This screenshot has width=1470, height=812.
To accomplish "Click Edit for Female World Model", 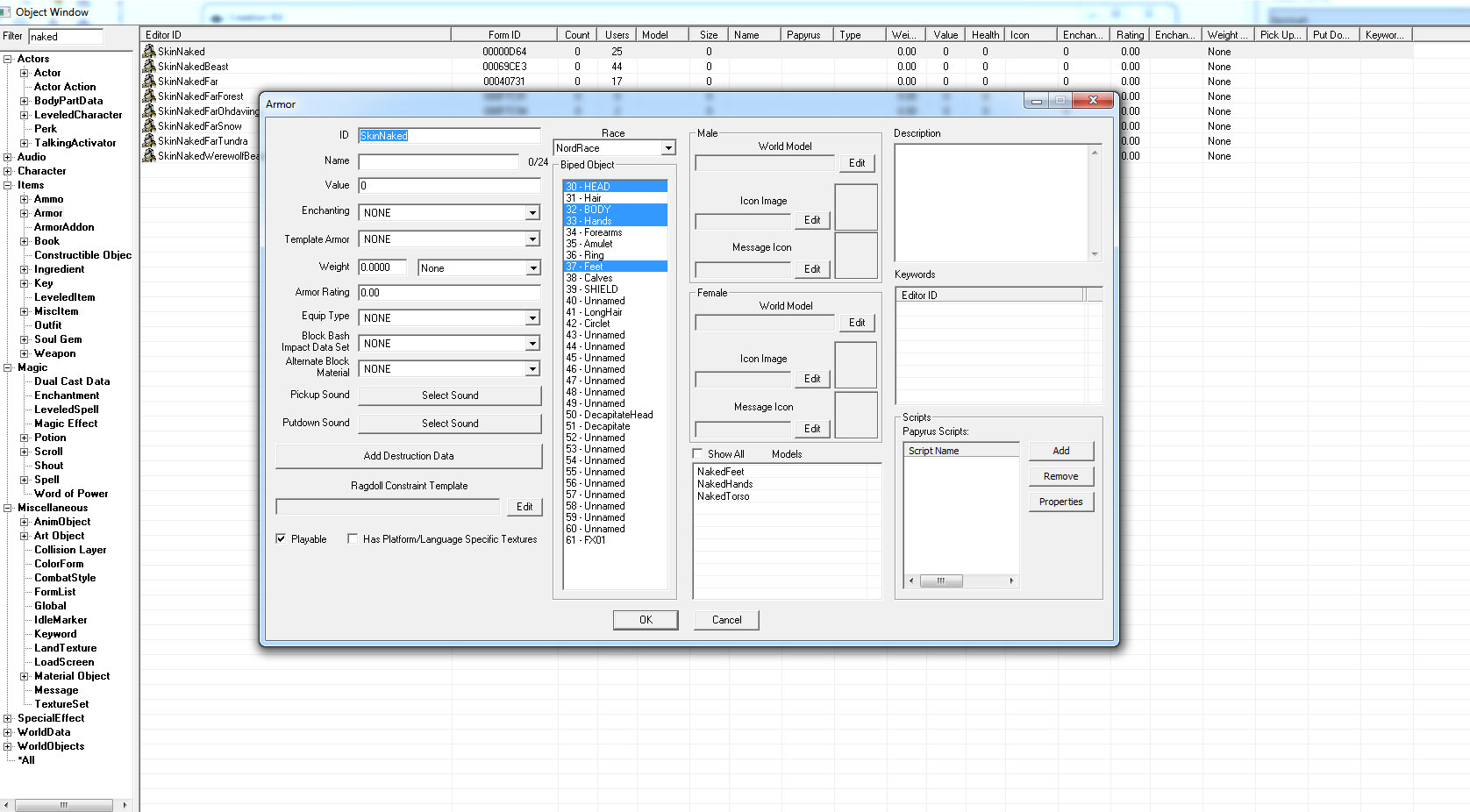I will [x=857, y=323].
